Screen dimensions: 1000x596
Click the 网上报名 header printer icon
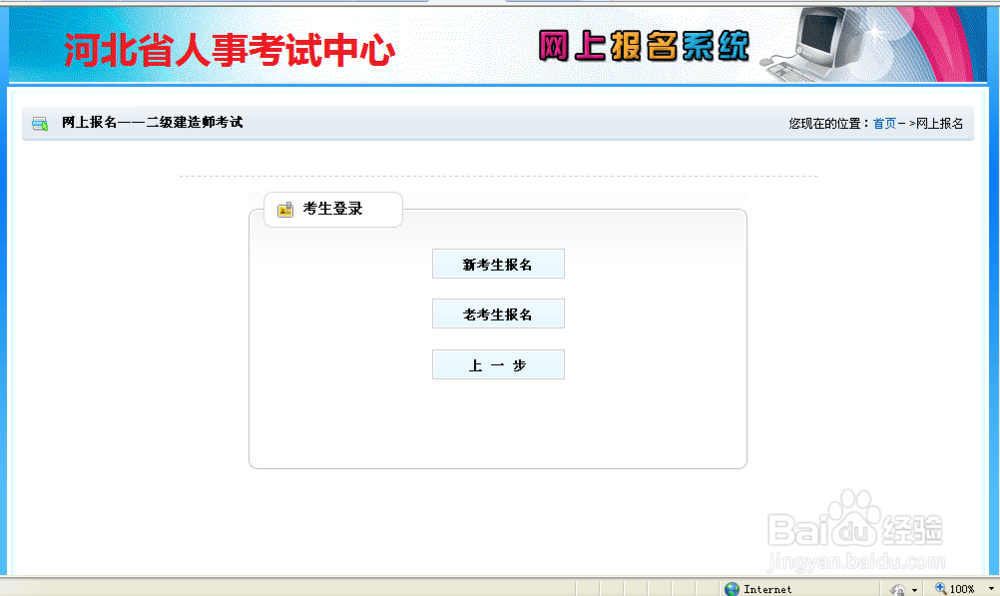[40, 124]
